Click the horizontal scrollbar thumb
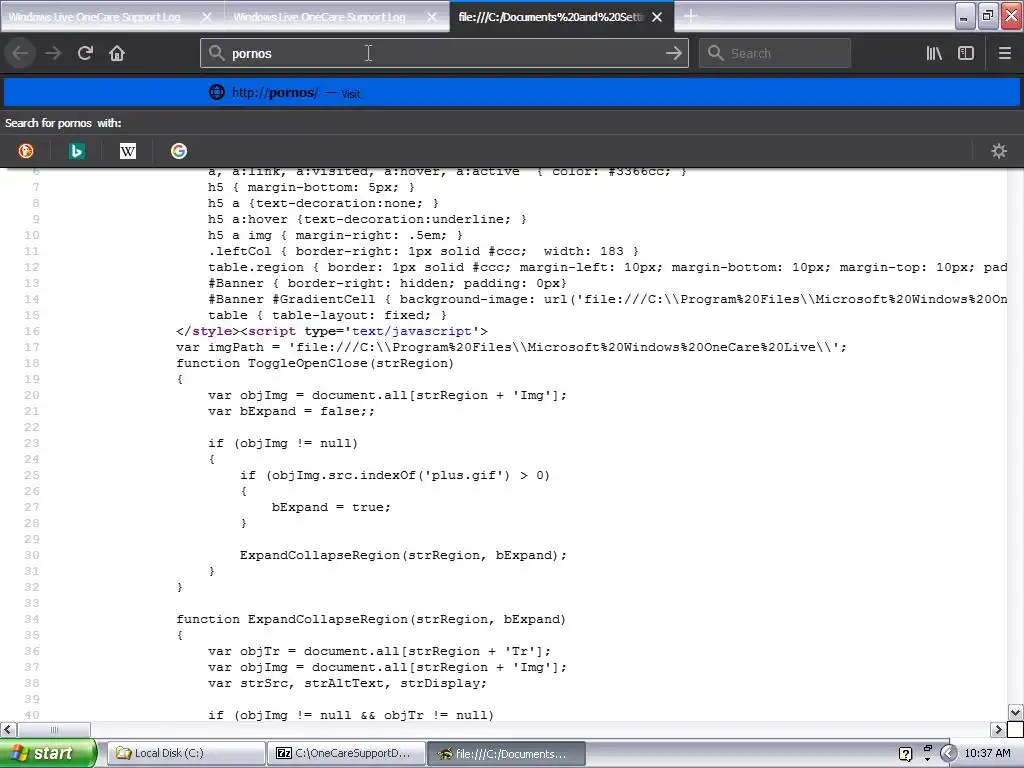This screenshot has height=768, width=1024. (x=54, y=729)
